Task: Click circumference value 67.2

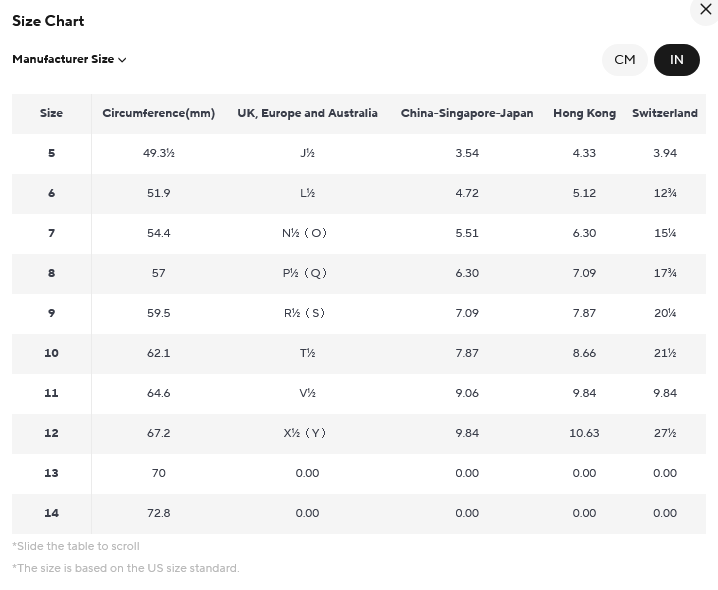Action: click(x=158, y=433)
